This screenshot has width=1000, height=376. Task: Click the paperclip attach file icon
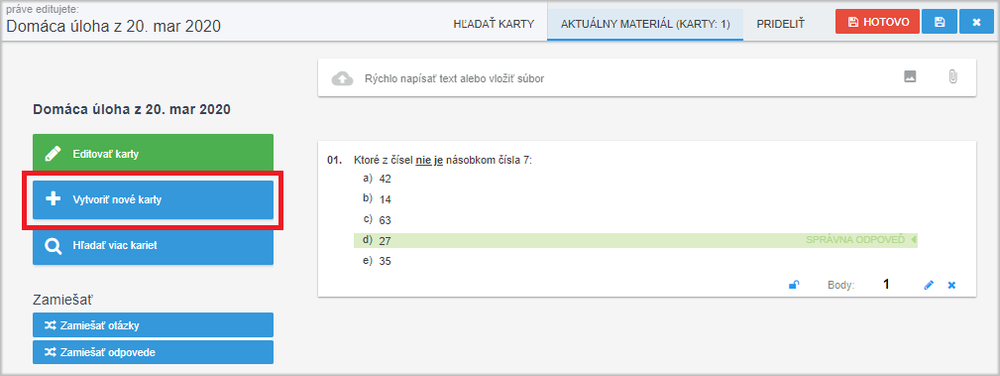[x=952, y=77]
